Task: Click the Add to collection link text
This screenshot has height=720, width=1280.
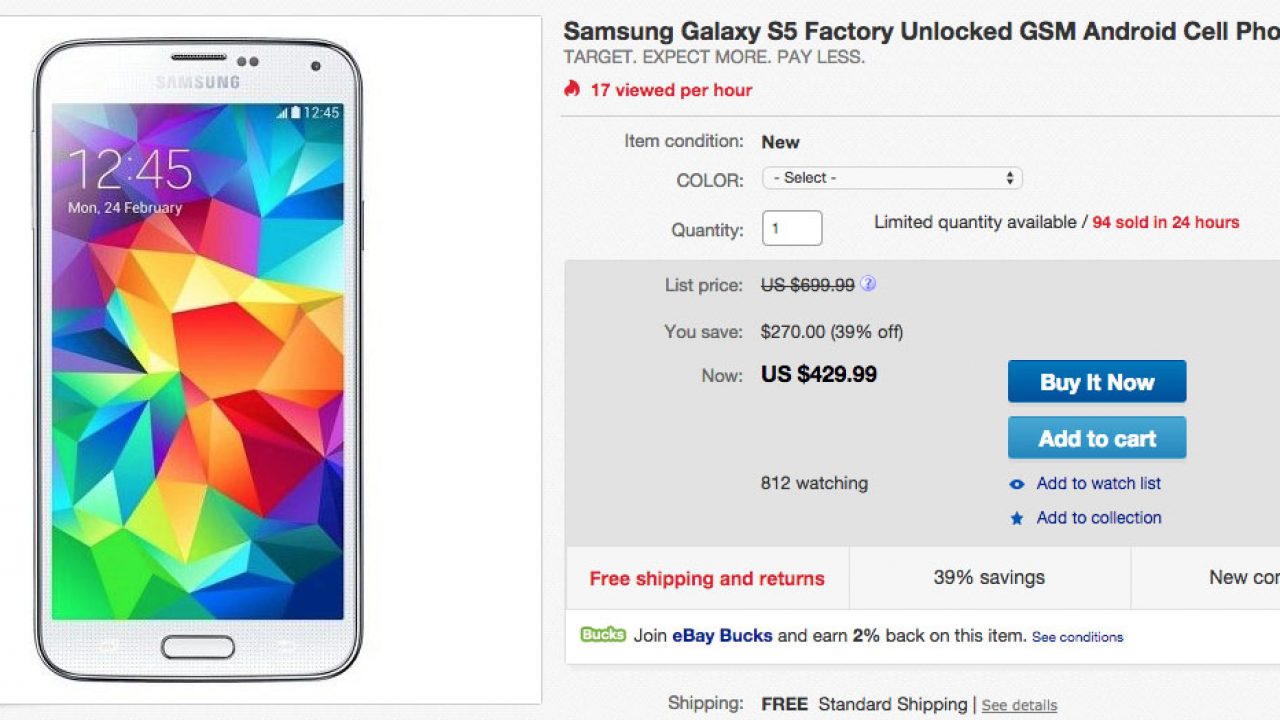Action: pyautogui.click(x=1098, y=517)
